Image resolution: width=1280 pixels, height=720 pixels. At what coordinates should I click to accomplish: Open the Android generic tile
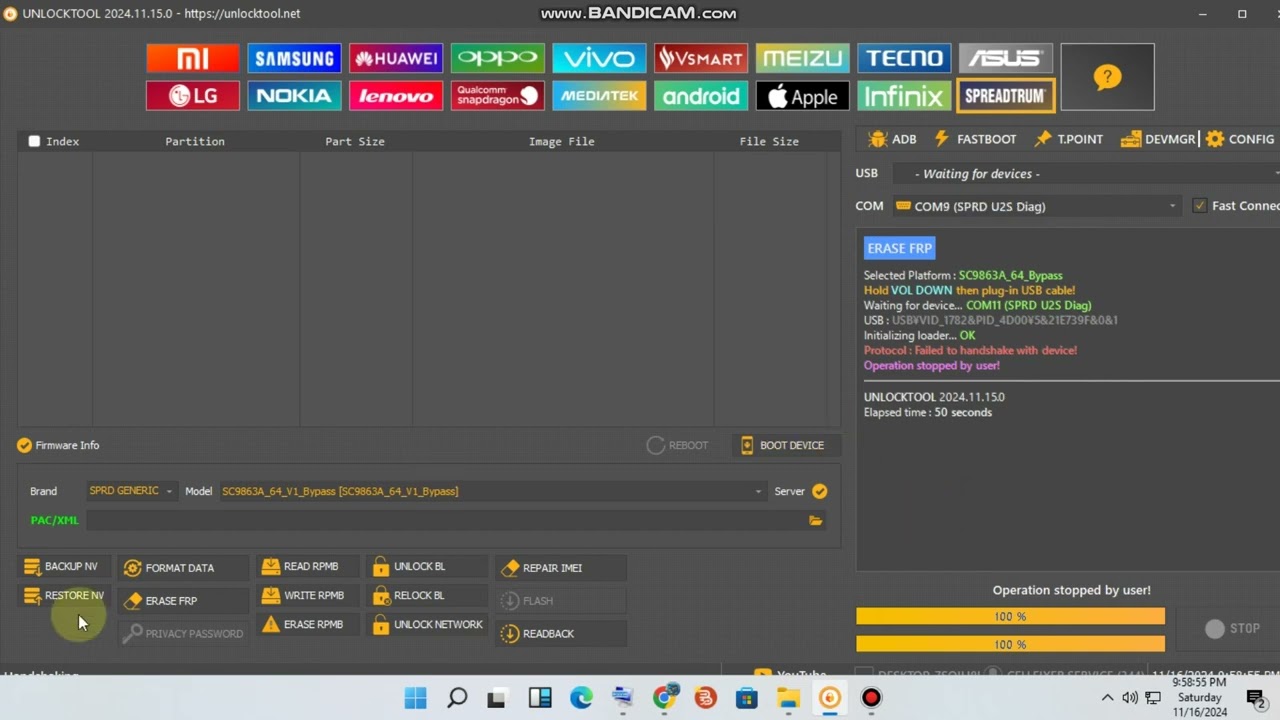701,96
